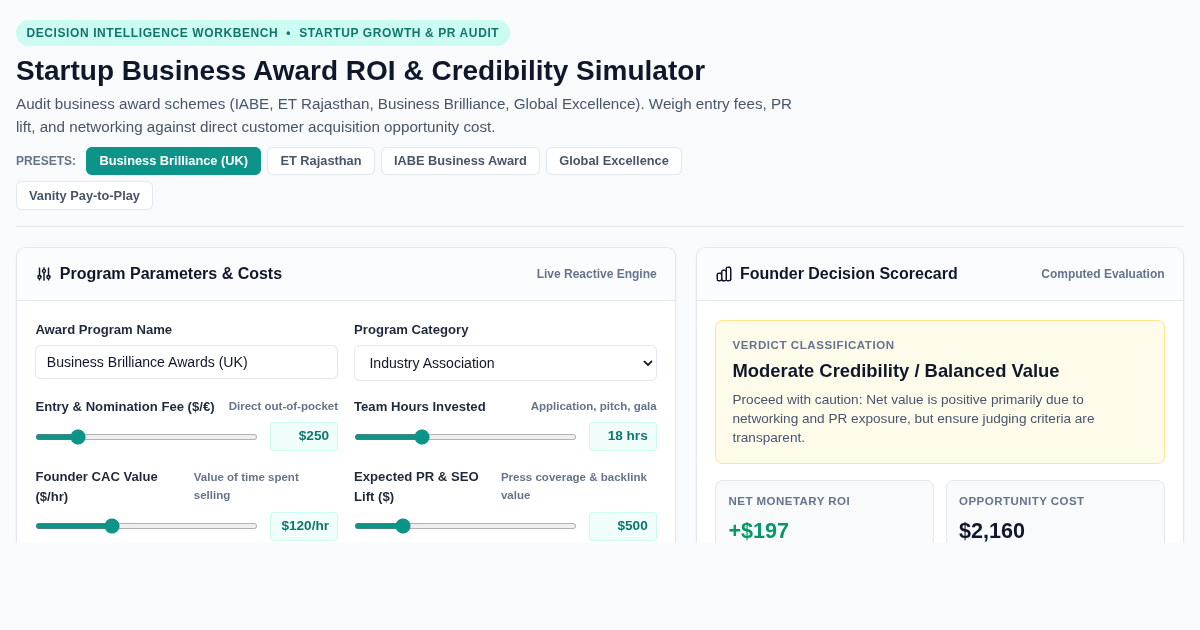Click the Live Reactive Engine label
This screenshot has height=630, width=1200.
pos(597,274)
